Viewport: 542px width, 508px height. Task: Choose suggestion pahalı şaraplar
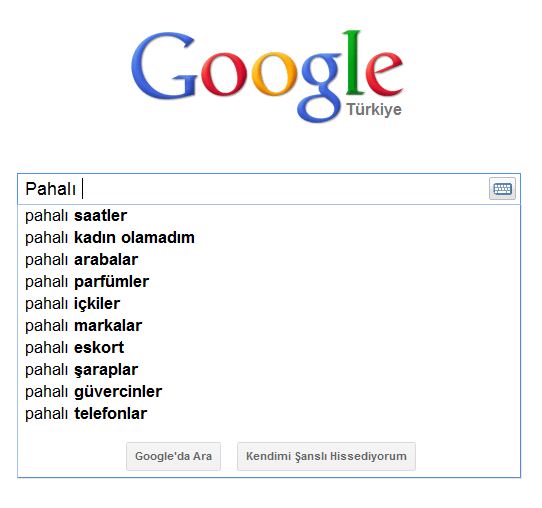click(x=269, y=370)
